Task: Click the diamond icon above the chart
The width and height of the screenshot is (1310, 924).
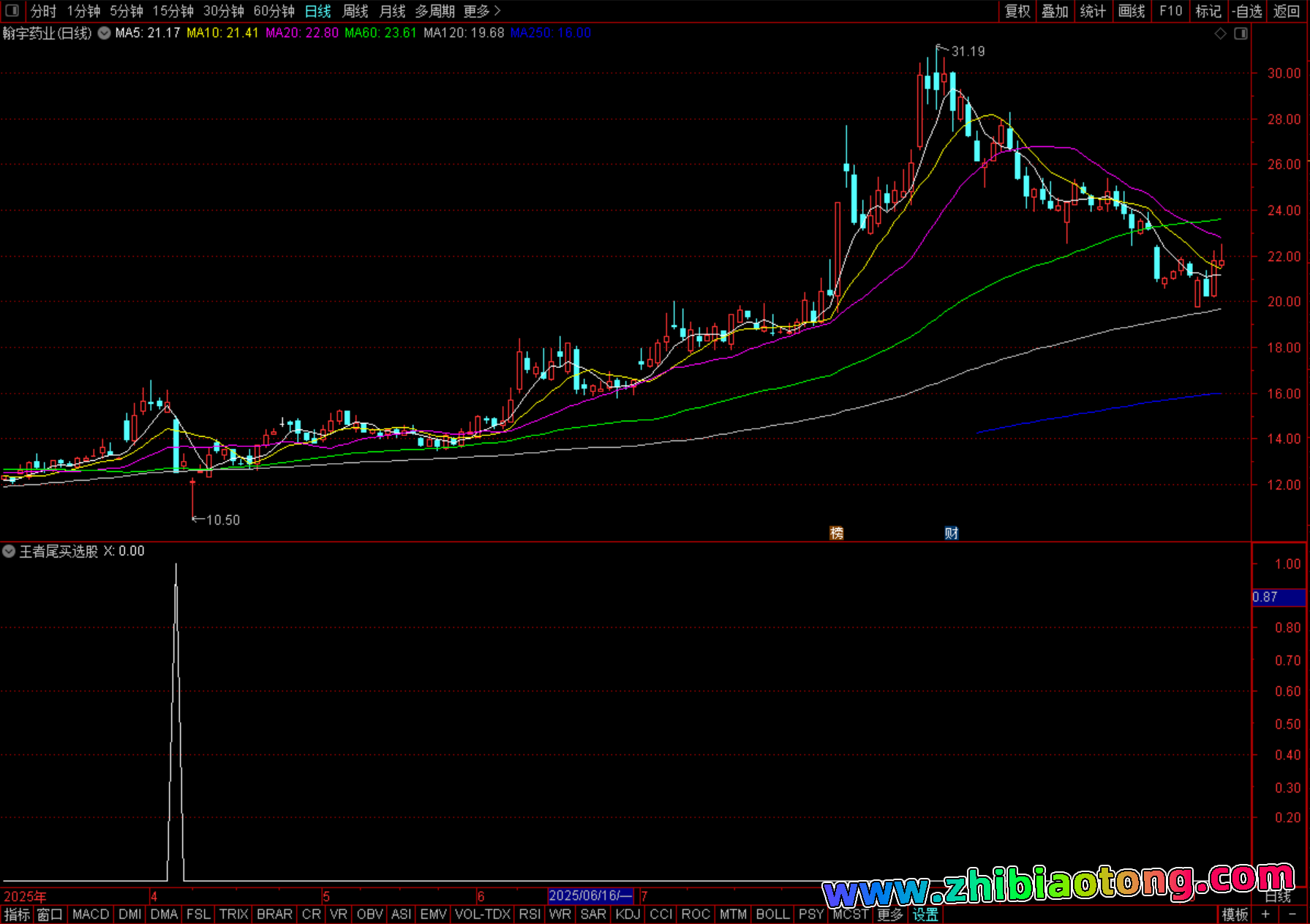Action: click(1220, 34)
